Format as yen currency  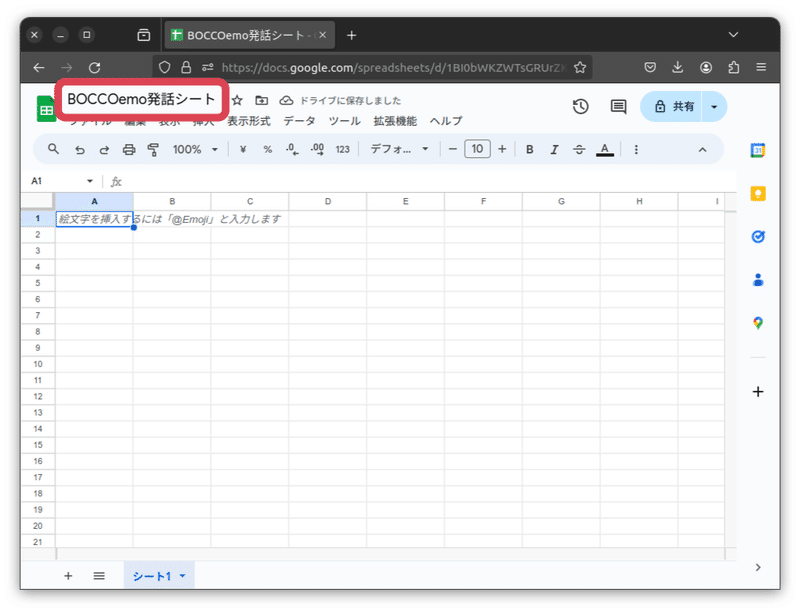click(243, 149)
